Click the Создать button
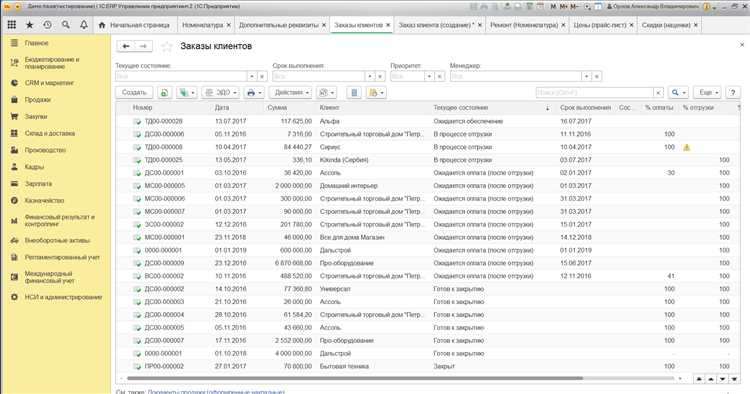Image resolution: width=750 pixels, height=394 pixels. [134, 93]
